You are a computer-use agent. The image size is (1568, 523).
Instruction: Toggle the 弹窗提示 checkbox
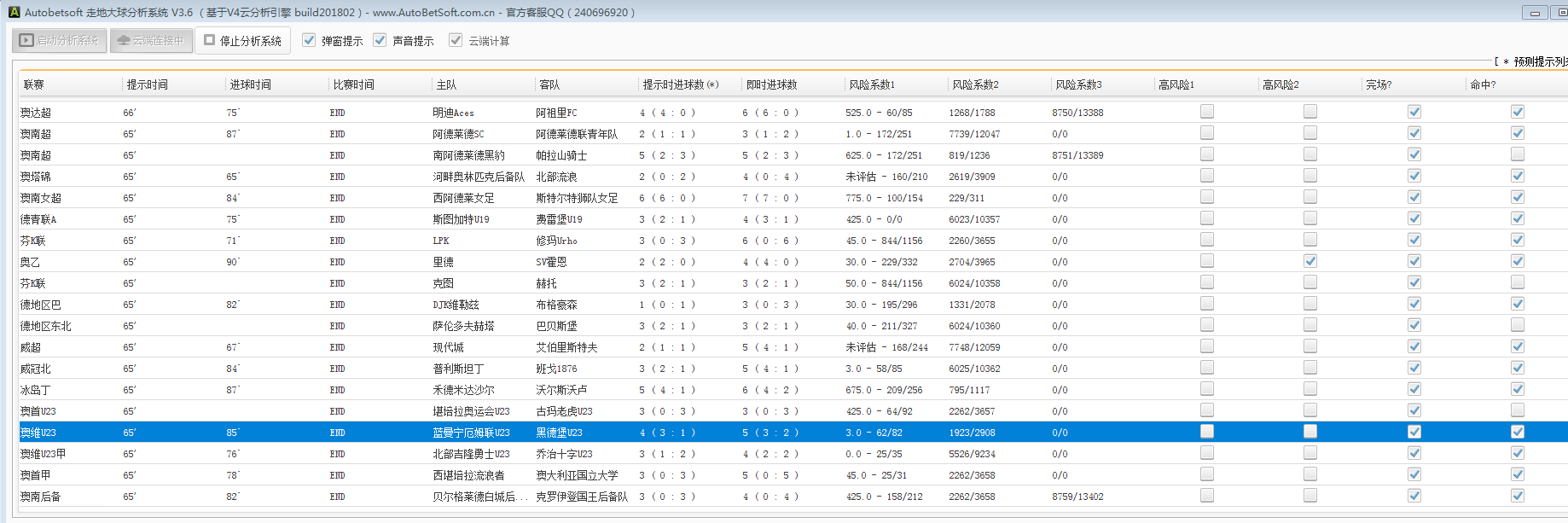coord(309,40)
